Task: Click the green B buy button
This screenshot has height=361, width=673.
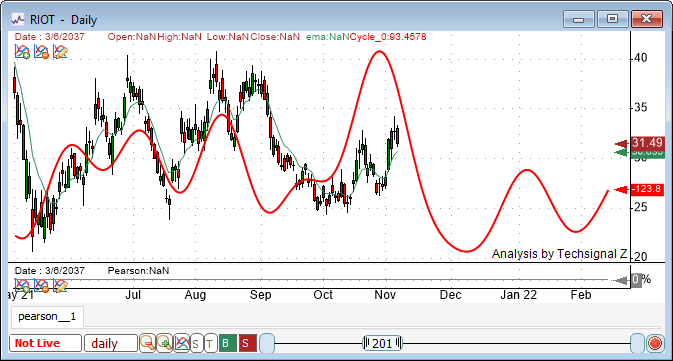Action: (x=227, y=343)
